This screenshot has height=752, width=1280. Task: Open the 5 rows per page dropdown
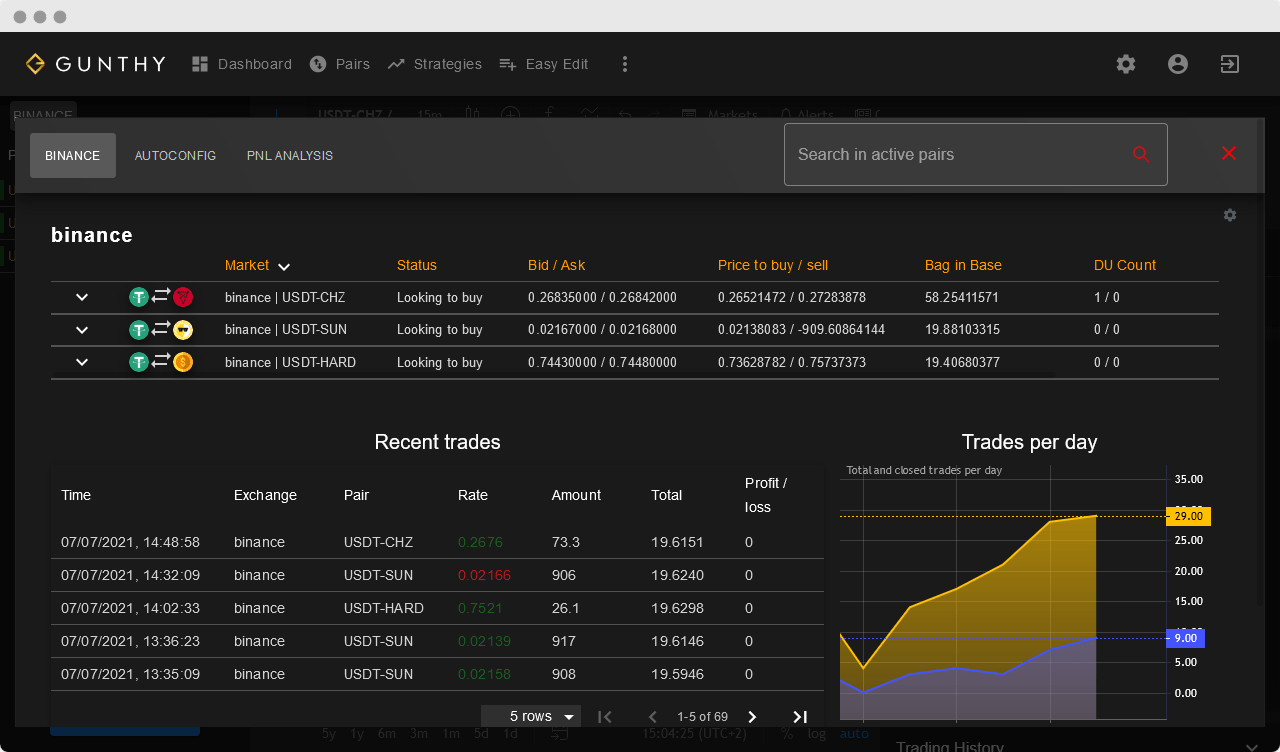pos(531,716)
